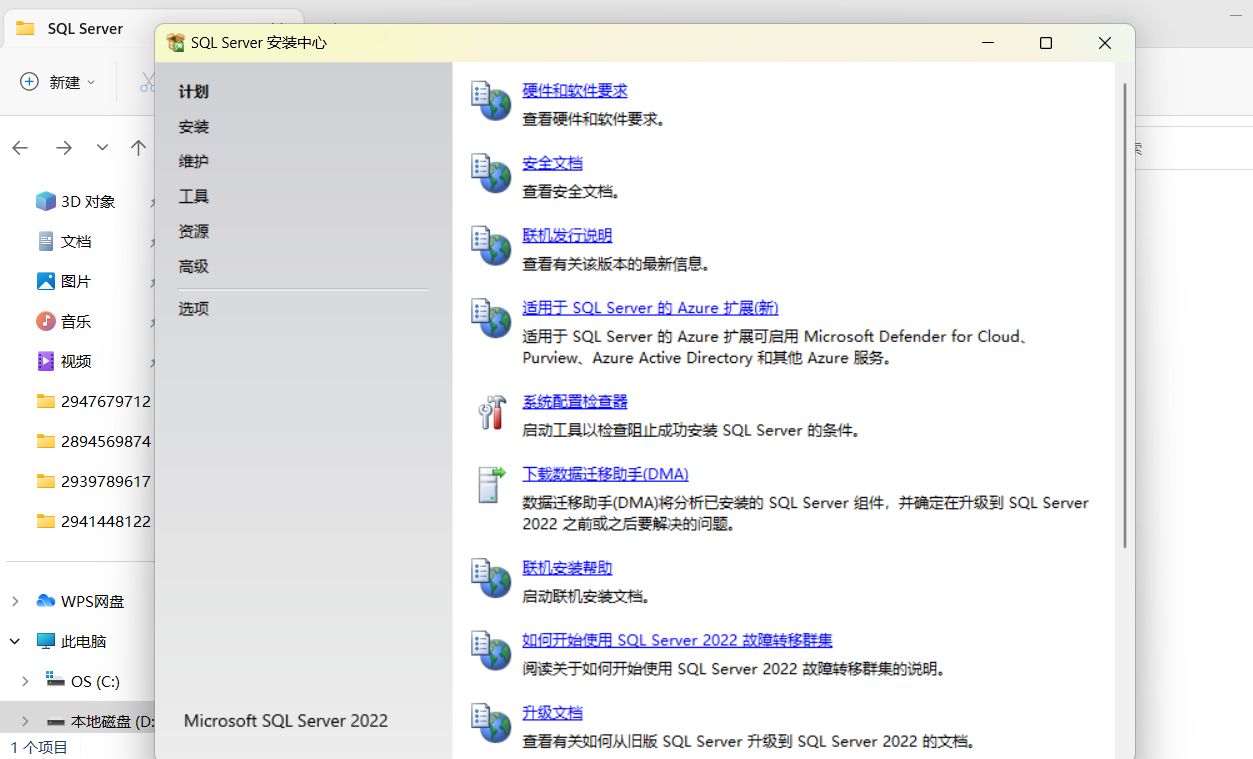Viewport: 1253px width, 759px height.
Task: Click the SQL Server 安装中心 title bar icon
Action: 176,43
